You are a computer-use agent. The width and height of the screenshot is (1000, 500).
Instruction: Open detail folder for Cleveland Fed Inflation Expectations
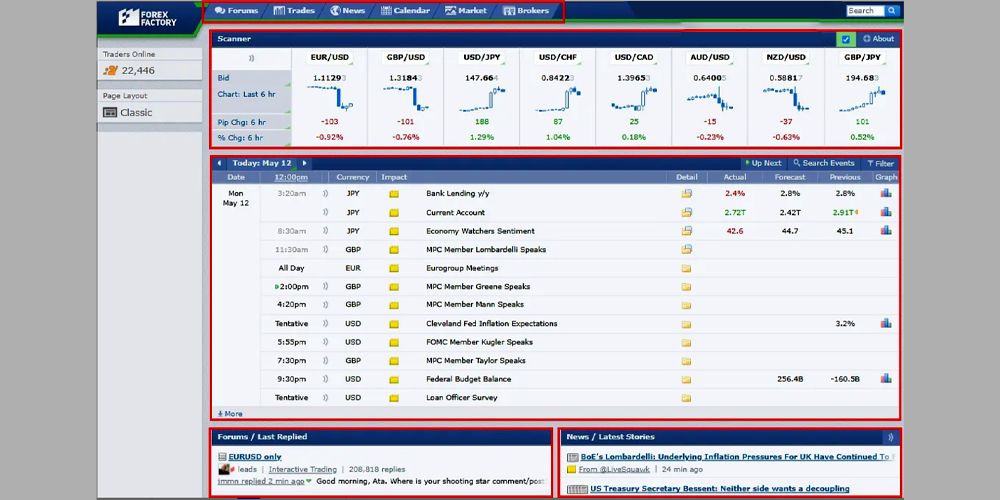coord(686,324)
